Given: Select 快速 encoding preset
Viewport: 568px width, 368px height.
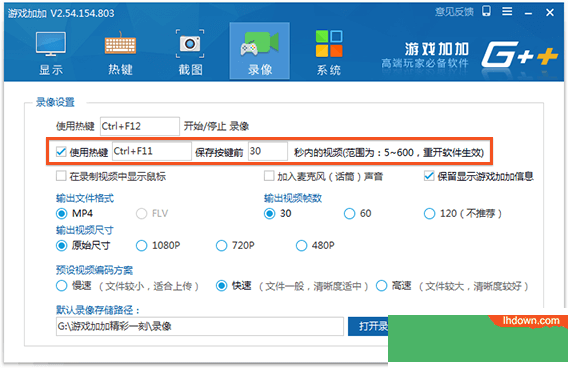Looking at the screenshot, I should coord(221,286).
